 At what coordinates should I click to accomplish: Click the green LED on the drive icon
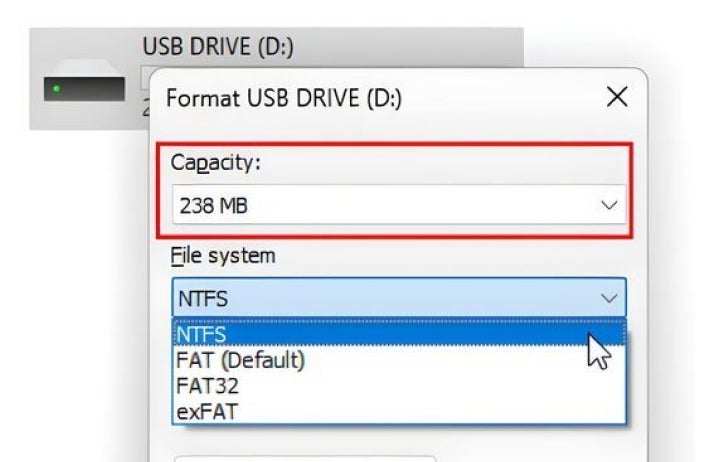click(x=57, y=89)
